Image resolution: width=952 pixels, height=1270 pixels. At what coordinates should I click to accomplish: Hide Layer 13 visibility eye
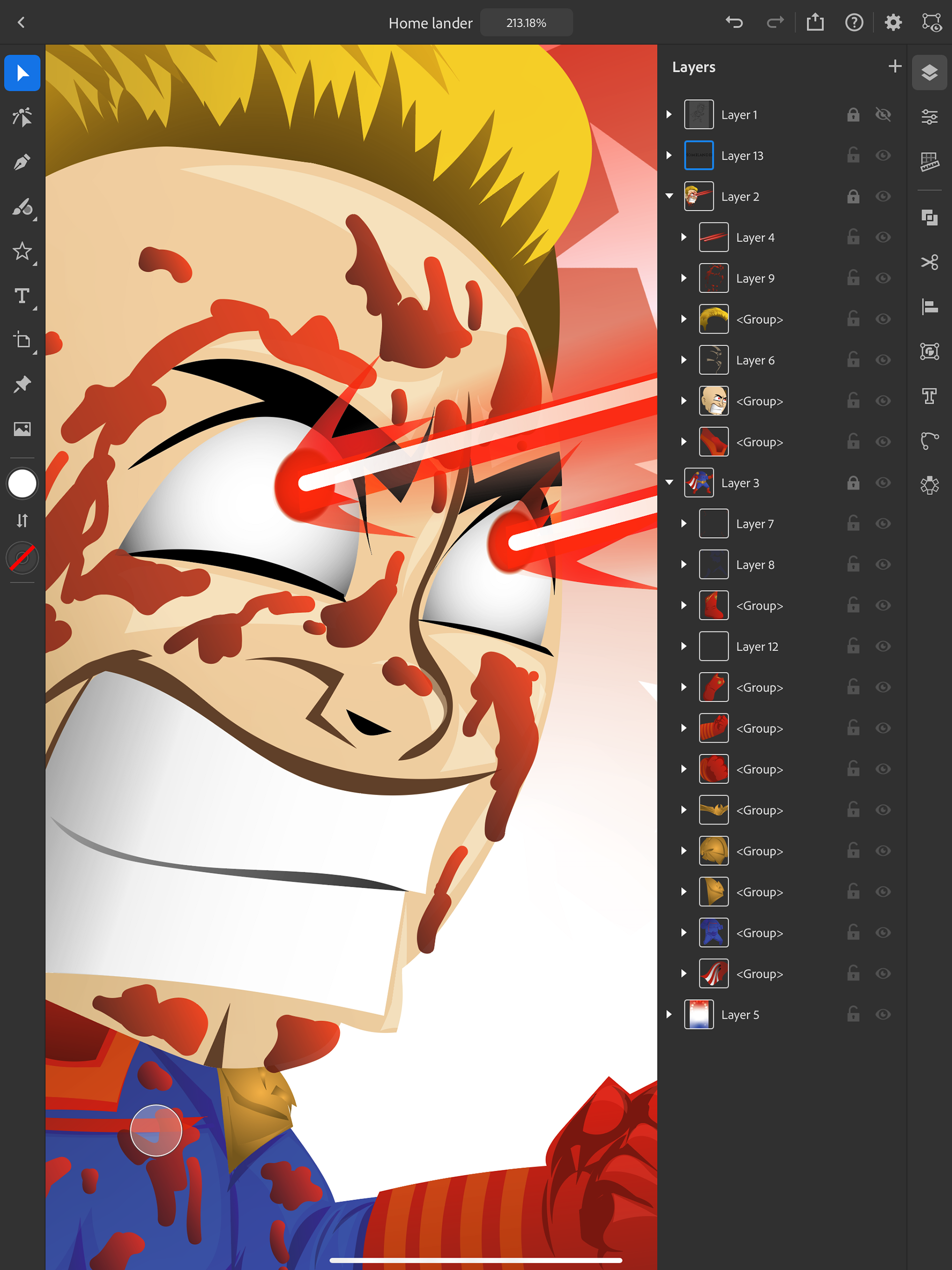tap(883, 156)
